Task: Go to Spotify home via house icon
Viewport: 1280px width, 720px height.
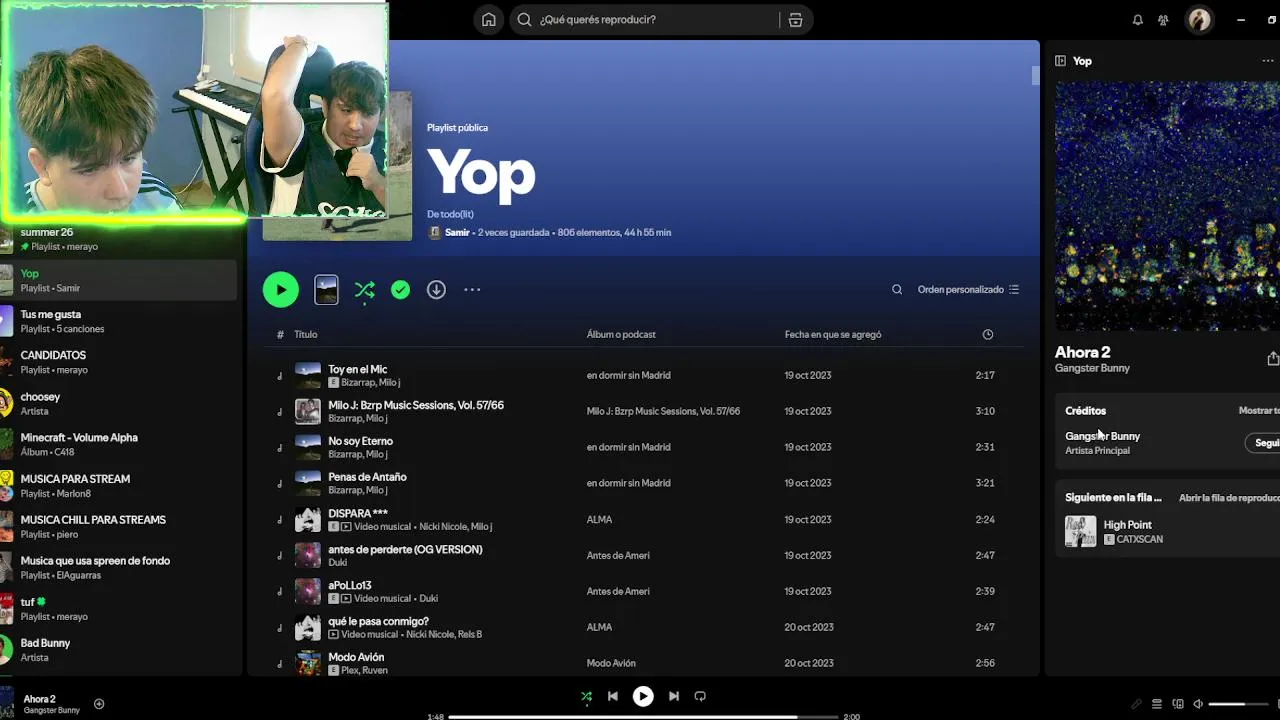Action: (x=488, y=20)
